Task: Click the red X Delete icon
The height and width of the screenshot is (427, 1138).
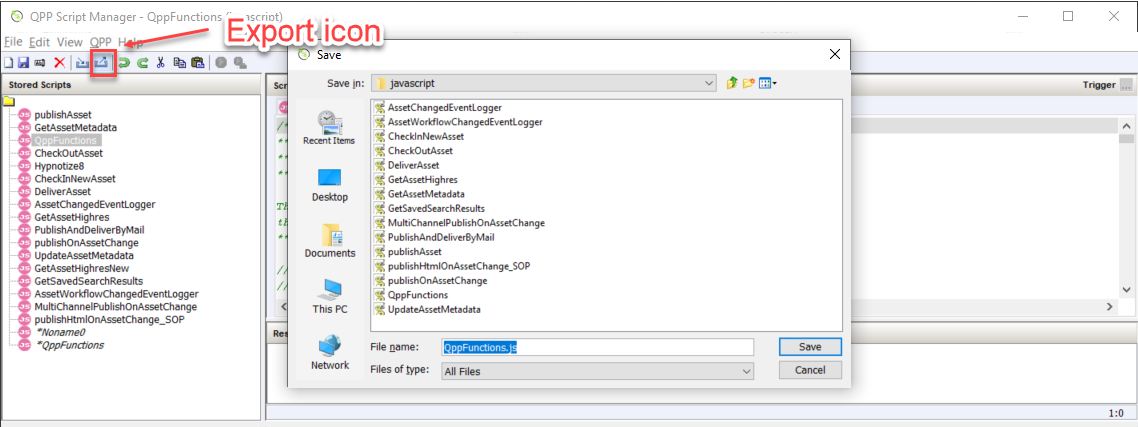Action: (x=60, y=63)
